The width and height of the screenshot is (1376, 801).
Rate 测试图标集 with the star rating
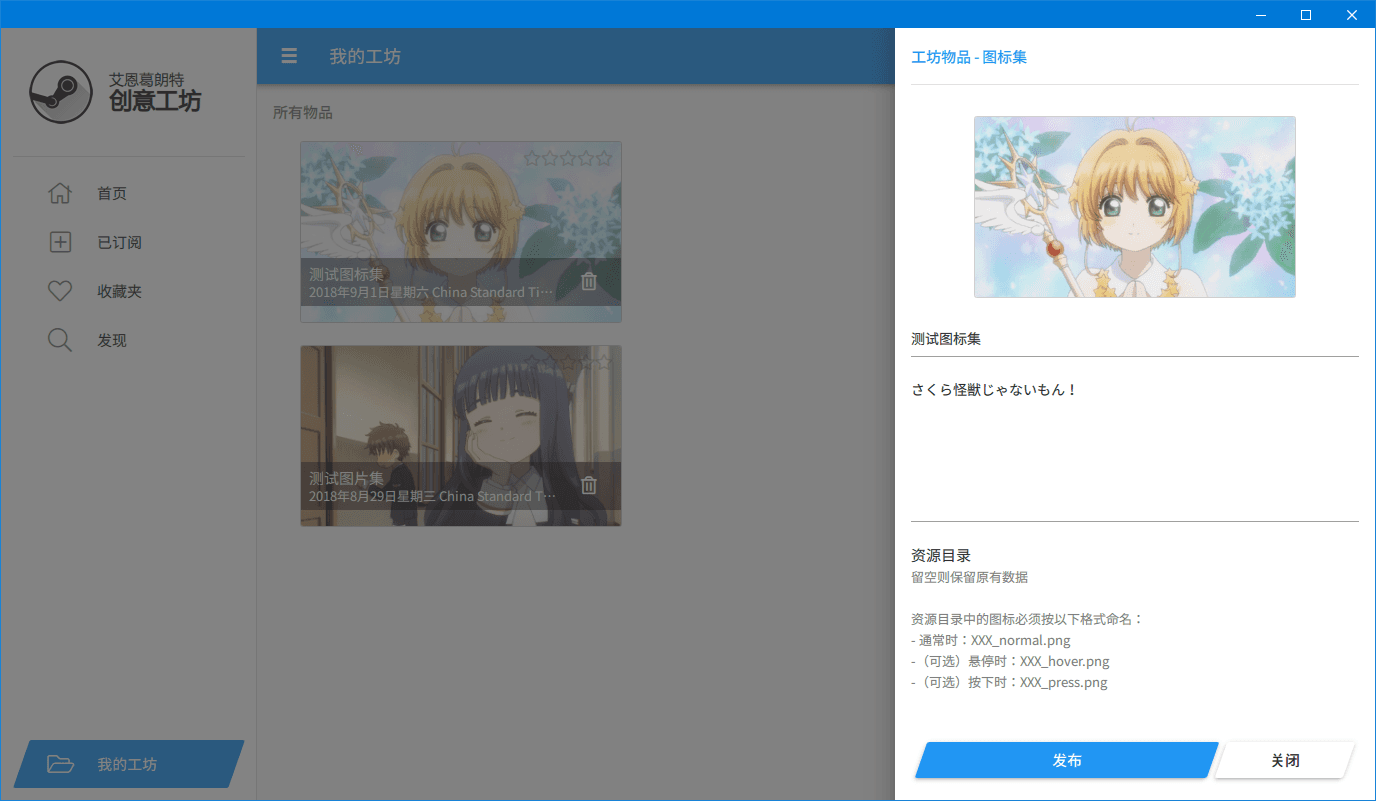coord(567,158)
